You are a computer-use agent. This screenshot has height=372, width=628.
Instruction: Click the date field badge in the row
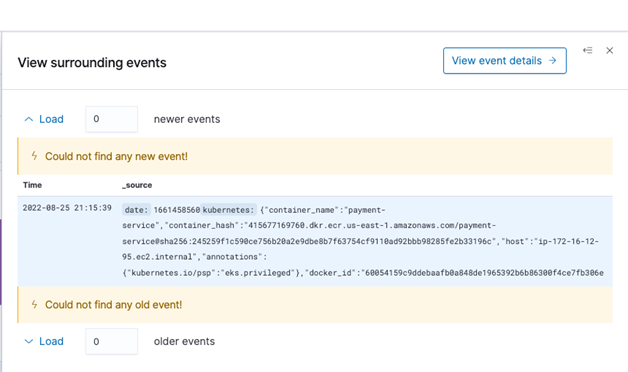click(x=136, y=210)
